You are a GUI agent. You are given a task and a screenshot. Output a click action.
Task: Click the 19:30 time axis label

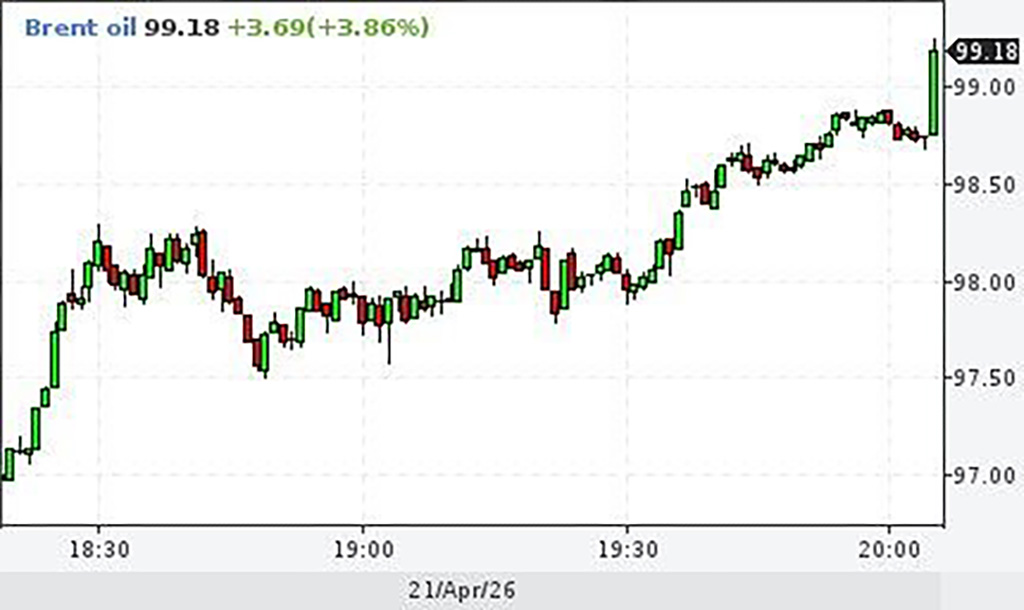[628, 549]
